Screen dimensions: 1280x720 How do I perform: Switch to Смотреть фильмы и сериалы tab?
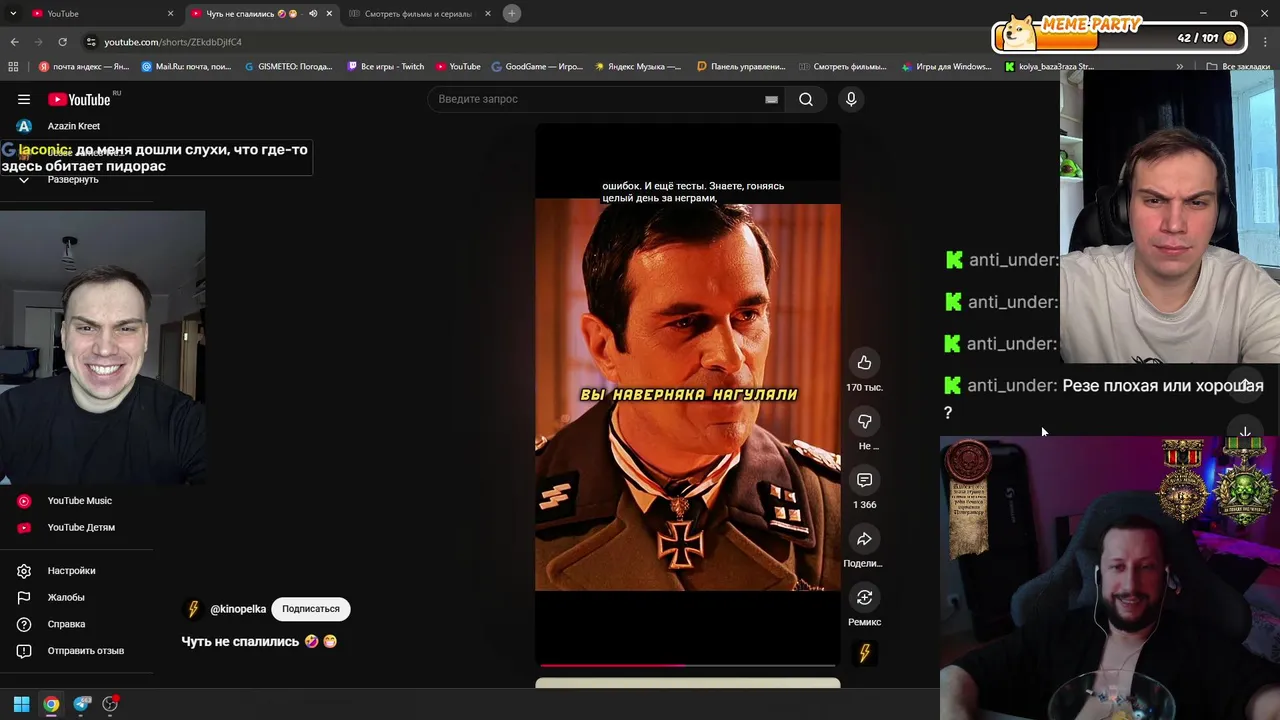click(x=418, y=14)
